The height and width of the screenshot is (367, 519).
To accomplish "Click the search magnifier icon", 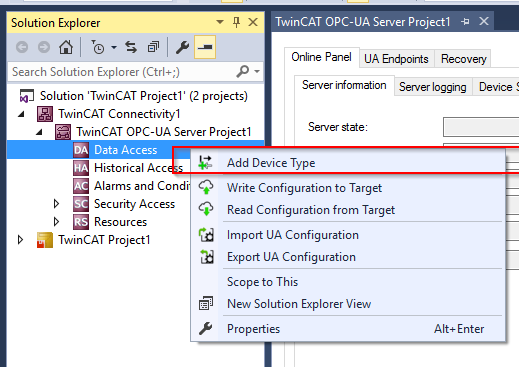I will (x=242, y=71).
